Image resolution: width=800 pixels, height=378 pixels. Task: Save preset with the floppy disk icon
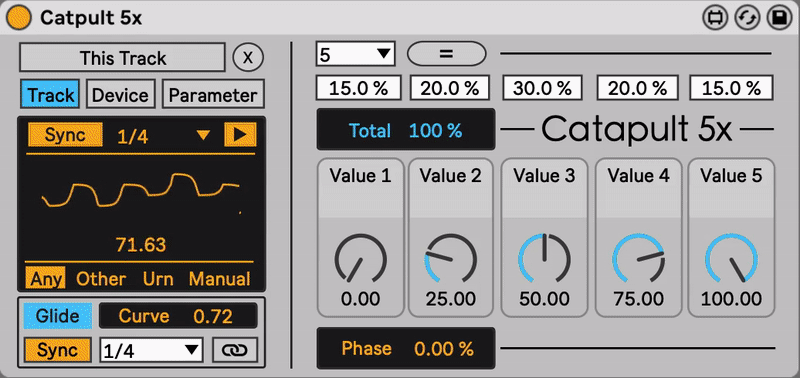pos(779,18)
